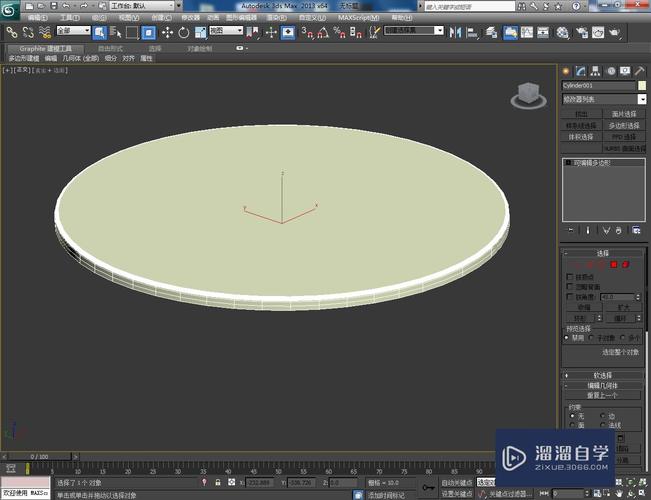The height and width of the screenshot is (500, 651).
Task: Click the Element sub-object red cube icon
Action: pyautogui.click(x=626, y=265)
